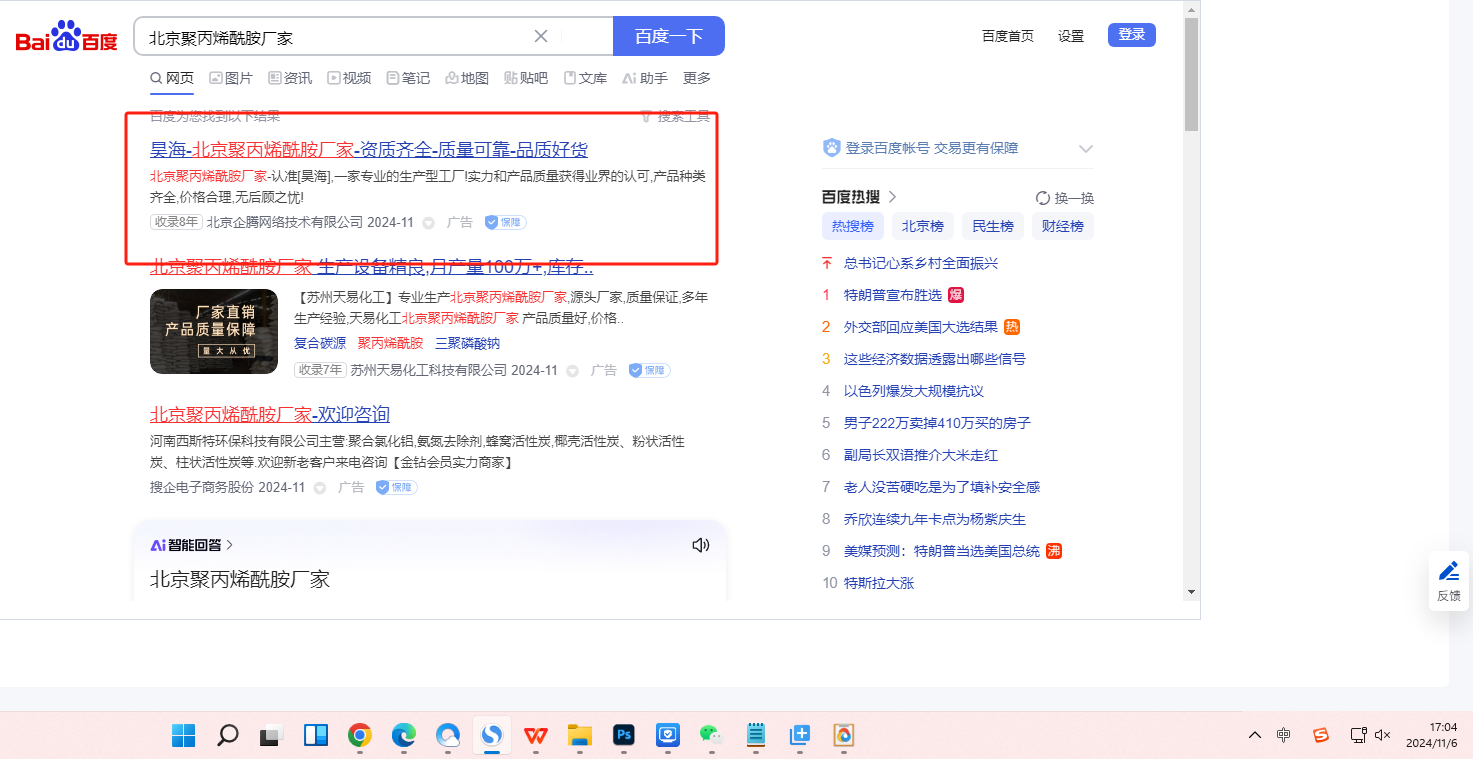Screen dimensions: 1473x759
Task: Select the 热搜榜 tab
Action: pos(853,226)
